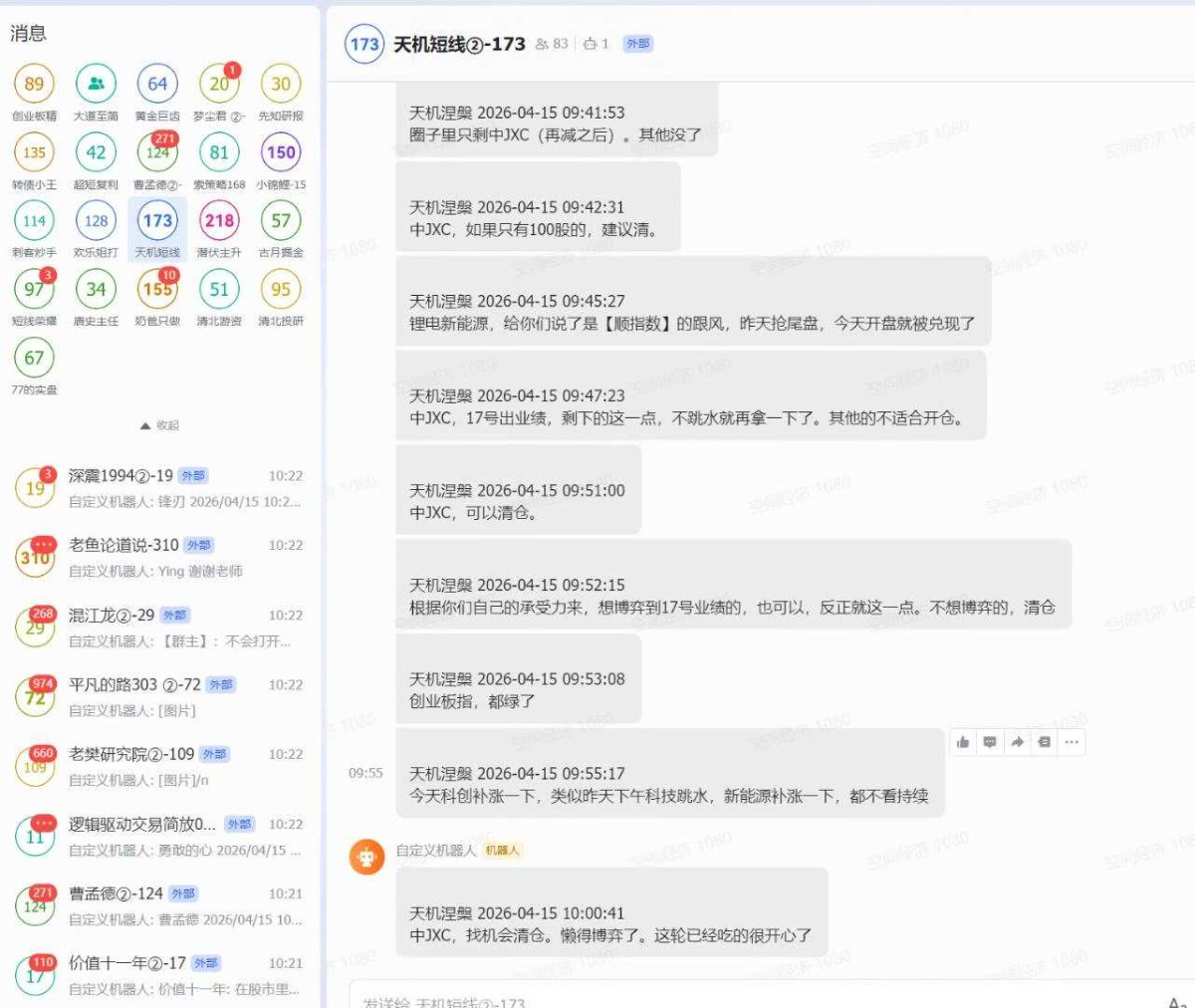Collapse the pinned groups with 收起

pyautogui.click(x=159, y=425)
